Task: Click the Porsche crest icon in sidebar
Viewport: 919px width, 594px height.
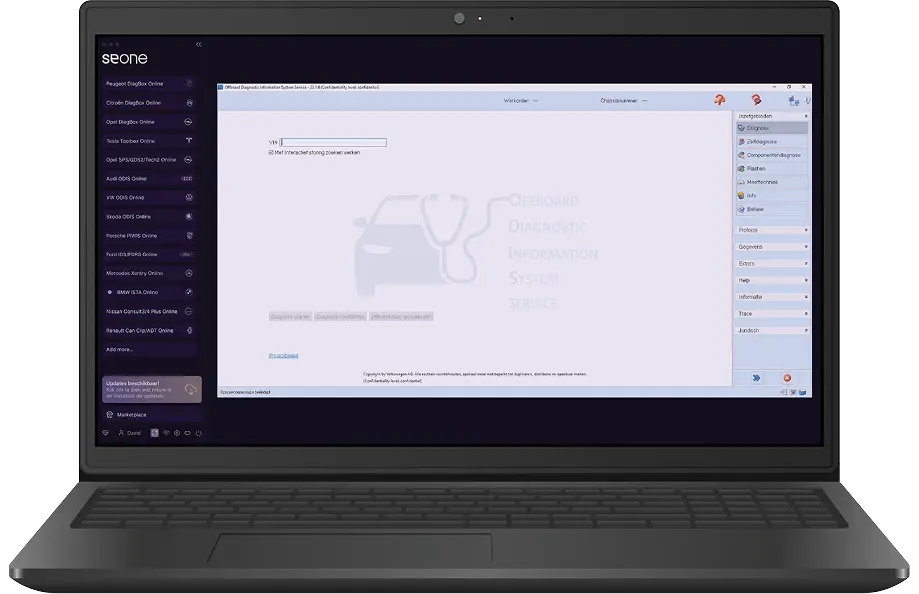Action: click(188, 236)
